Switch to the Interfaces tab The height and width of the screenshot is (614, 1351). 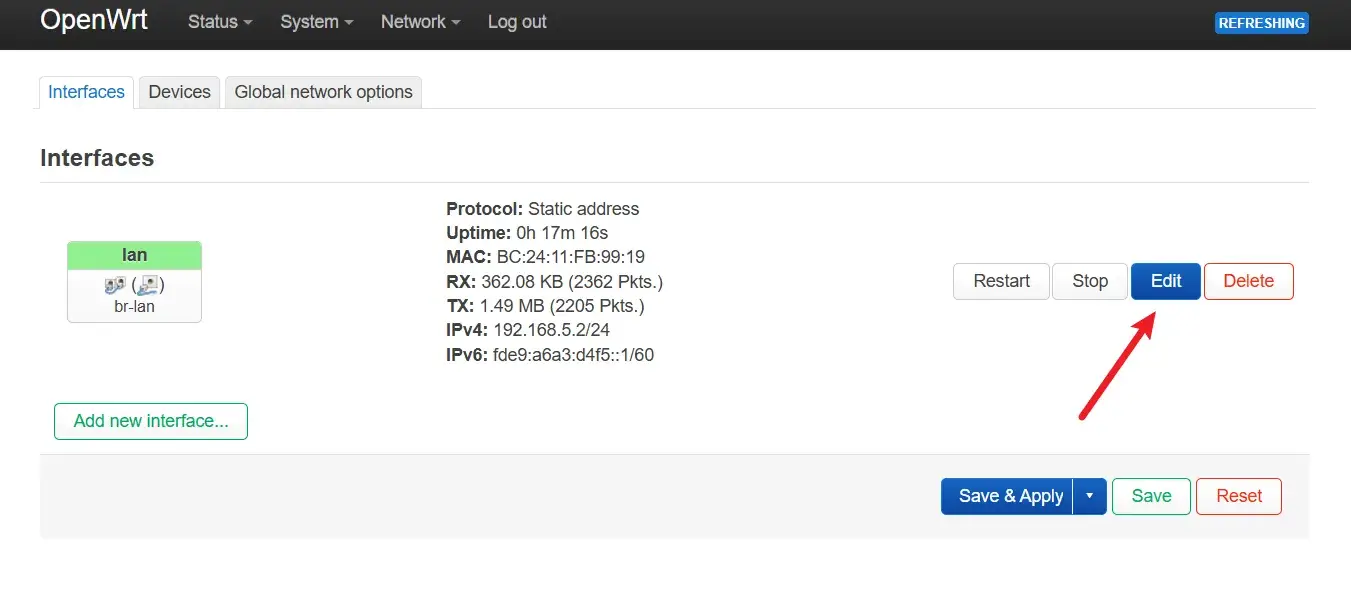tap(86, 92)
